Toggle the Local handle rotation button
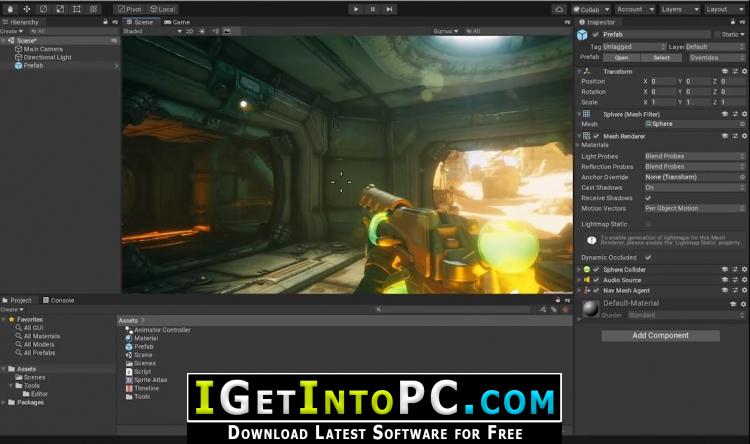Viewport: 750px width, 444px height. pyautogui.click(x=163, y=9)
